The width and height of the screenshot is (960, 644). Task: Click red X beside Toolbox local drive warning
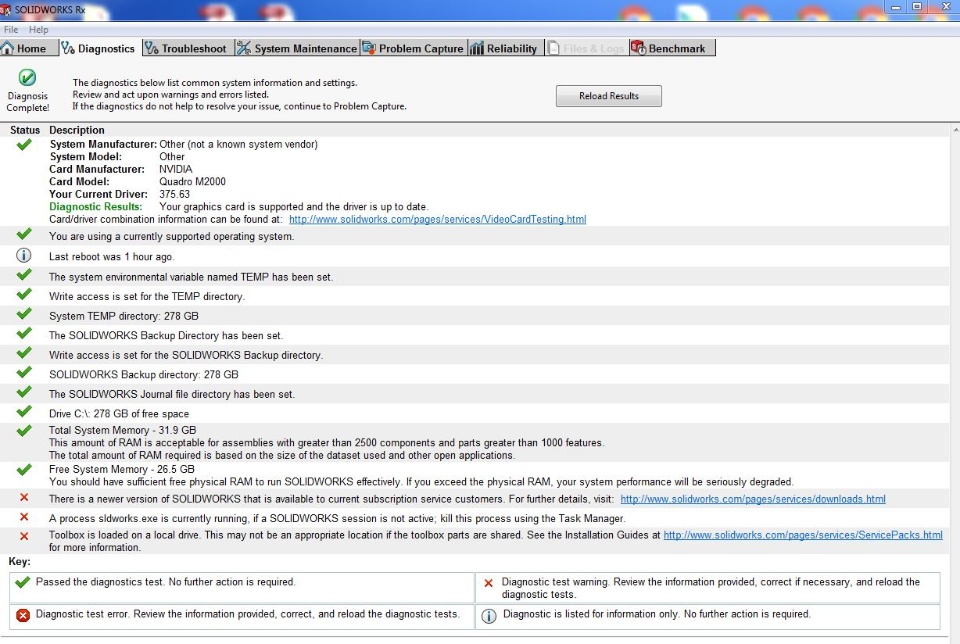(x=24, y=537)
